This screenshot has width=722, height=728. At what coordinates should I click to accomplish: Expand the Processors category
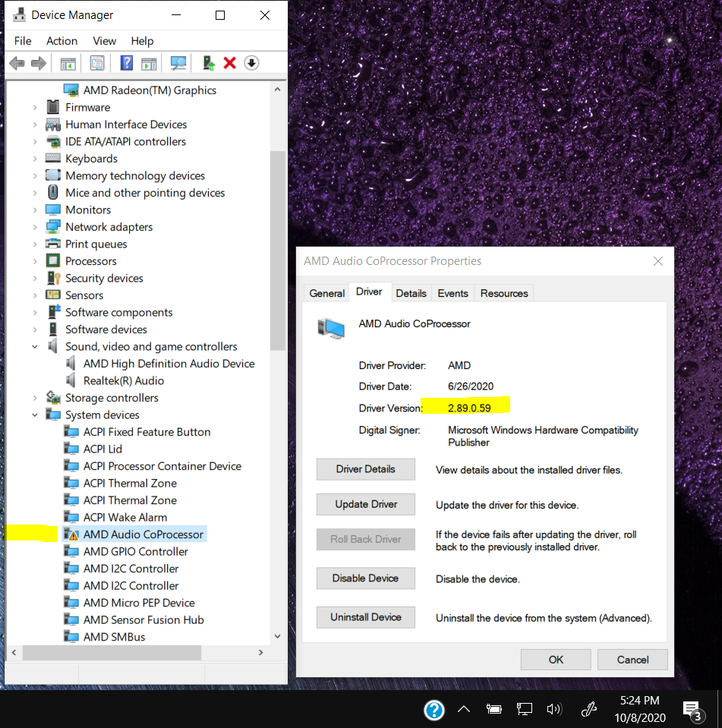tap(36, 261)
